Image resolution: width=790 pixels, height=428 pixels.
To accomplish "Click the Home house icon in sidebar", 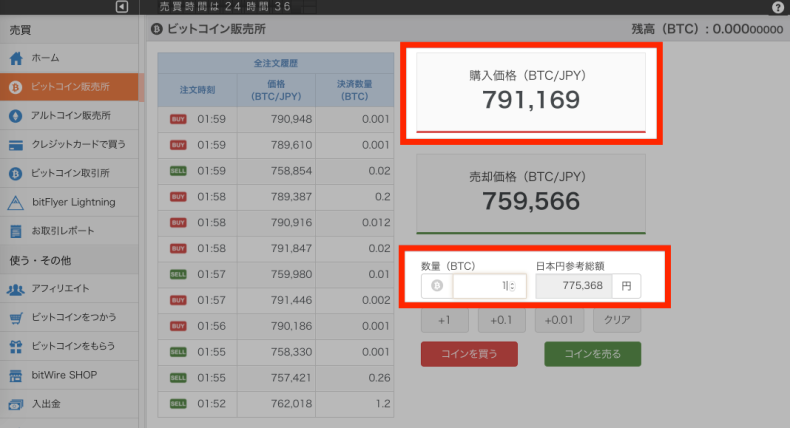I will (x=16, y=58).
